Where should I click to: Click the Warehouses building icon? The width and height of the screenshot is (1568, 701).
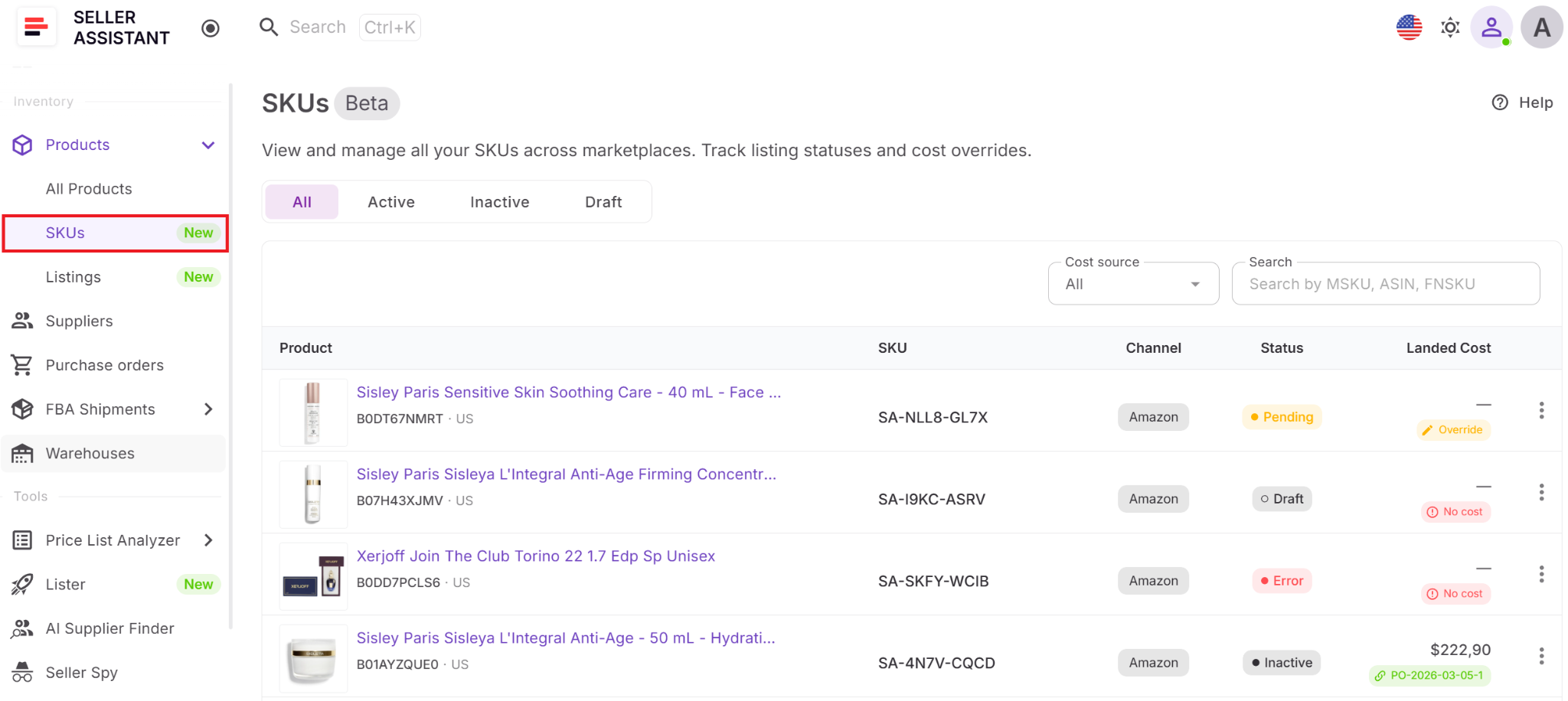click(22, 454)
